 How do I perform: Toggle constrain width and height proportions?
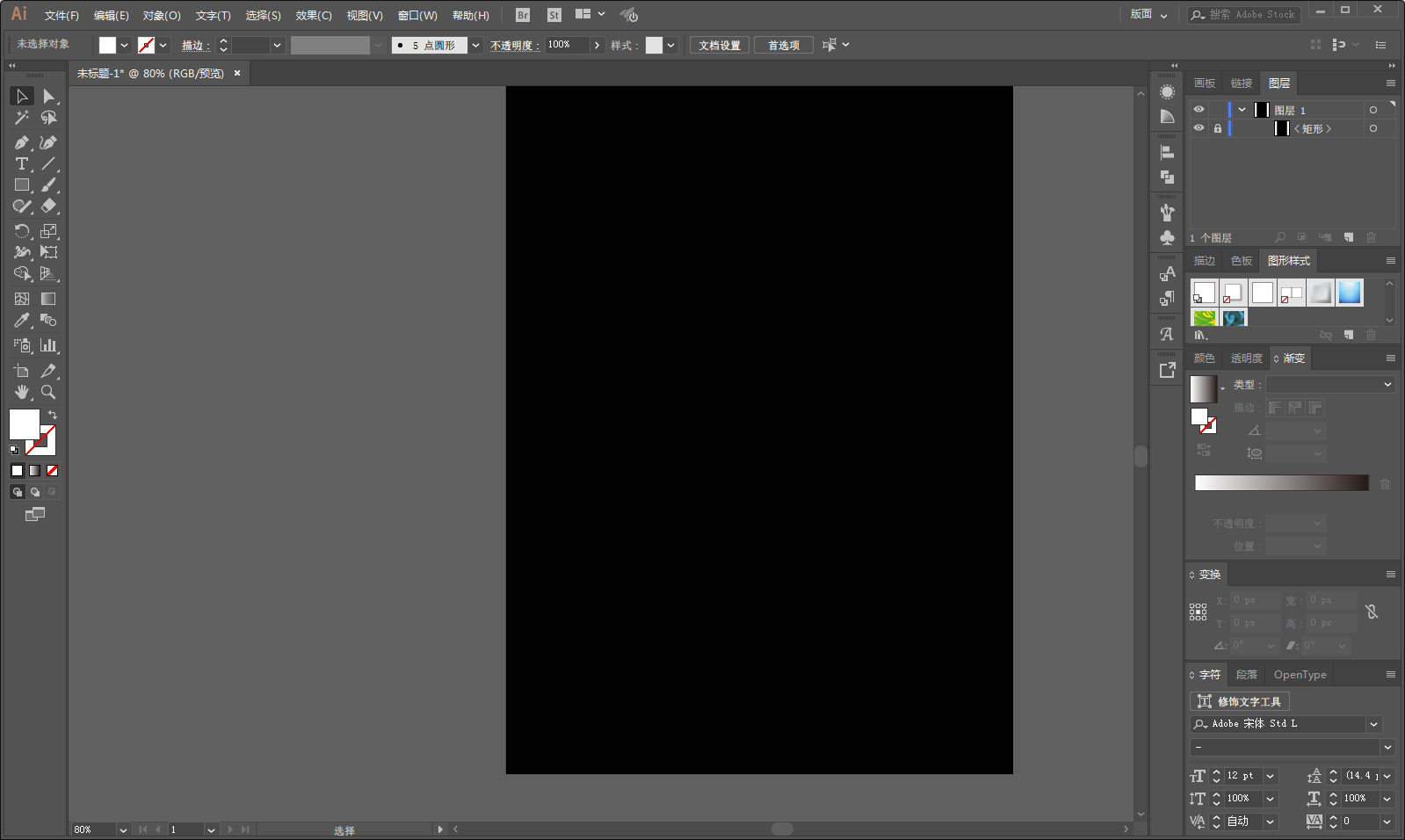pos(1372,612)
